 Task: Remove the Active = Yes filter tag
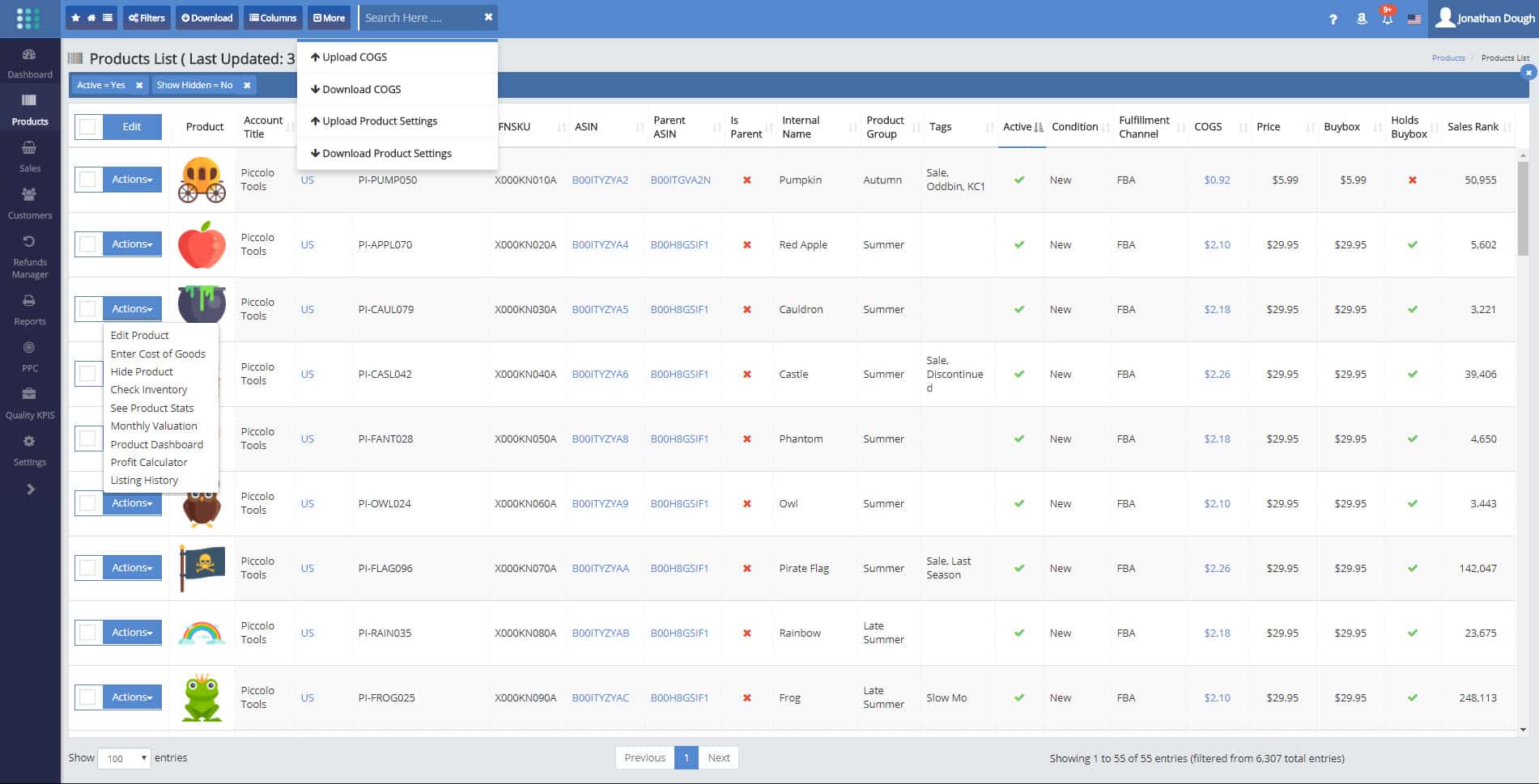[139, 85]
